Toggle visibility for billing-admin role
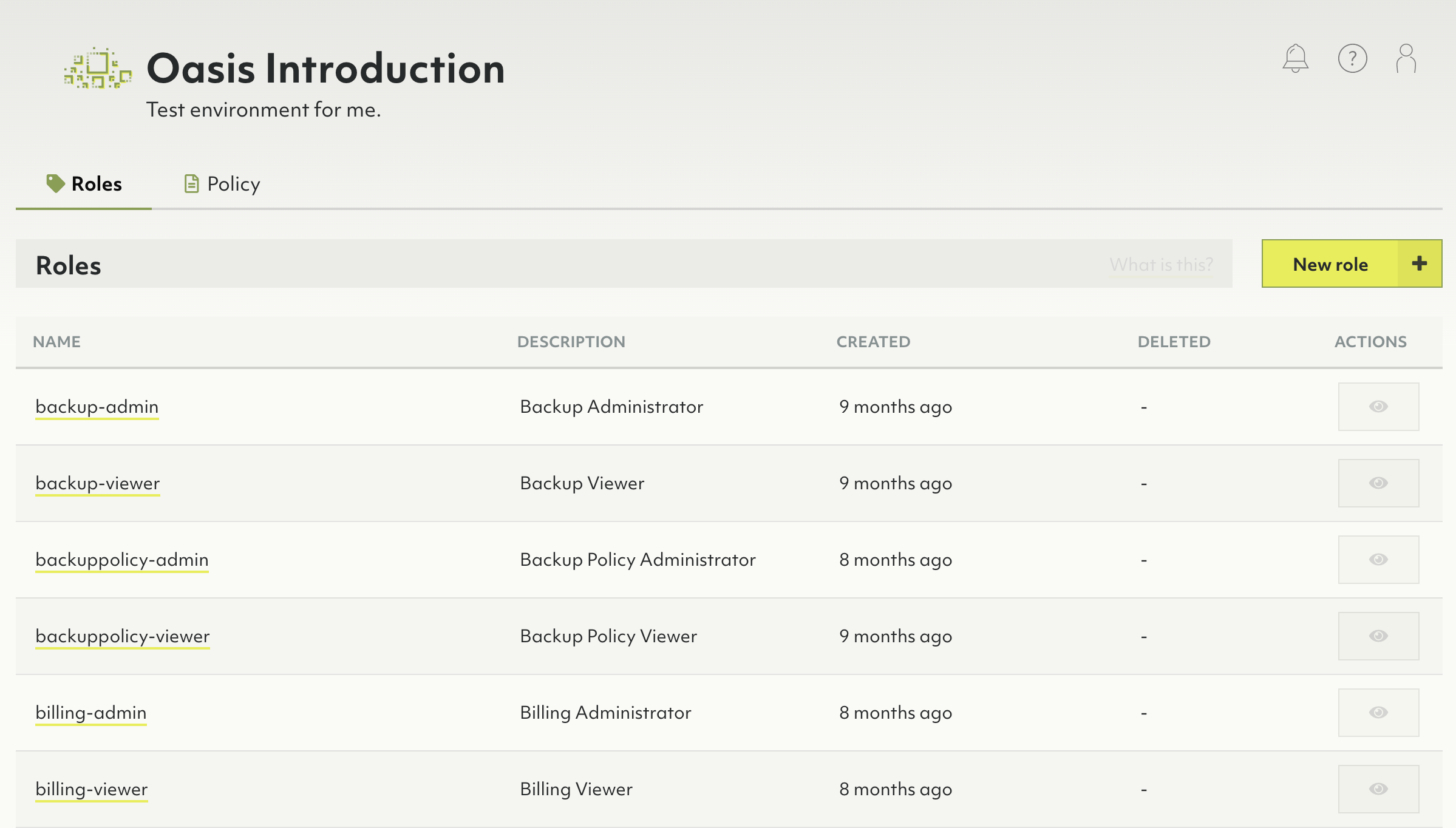Image resolution: width=1456 pixels, height=828 pixels. pos(1379,713)
